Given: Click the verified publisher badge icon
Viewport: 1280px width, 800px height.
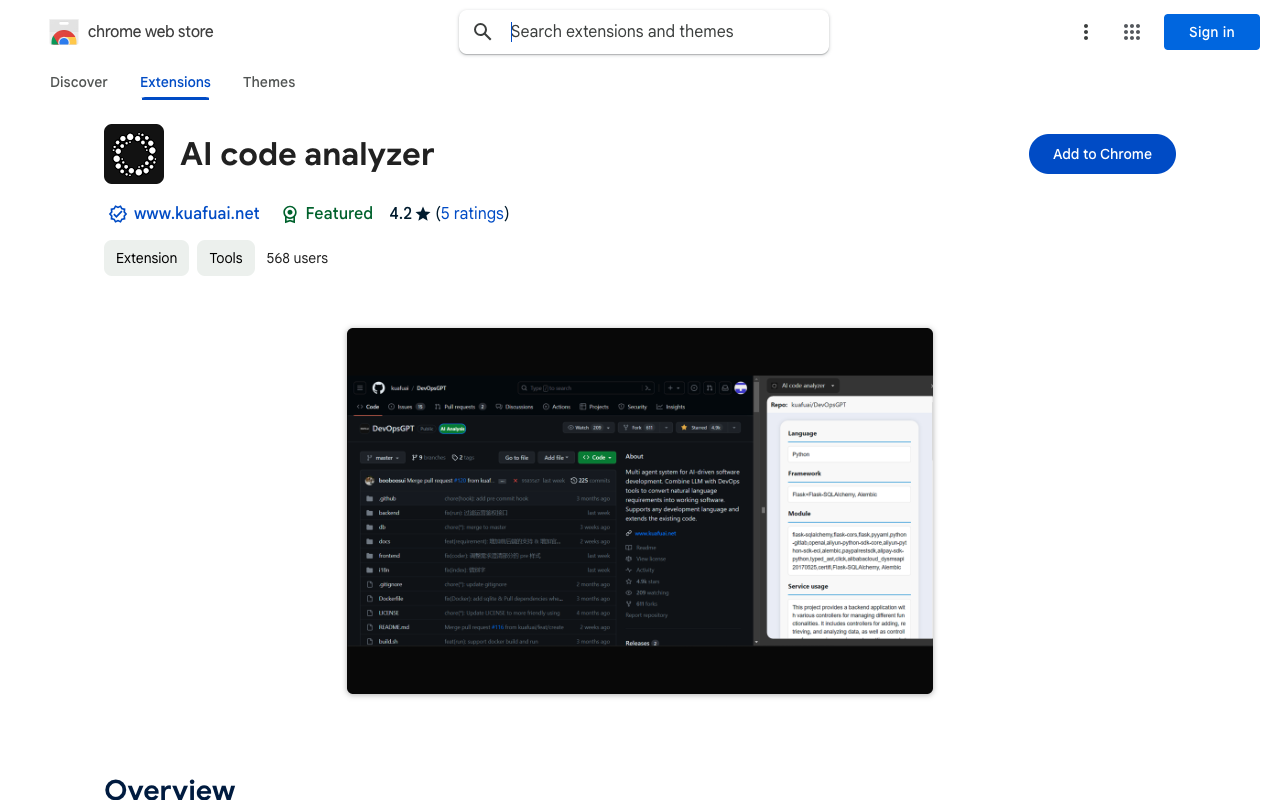Looking at the screenshot, I should (x=118, y=214).
